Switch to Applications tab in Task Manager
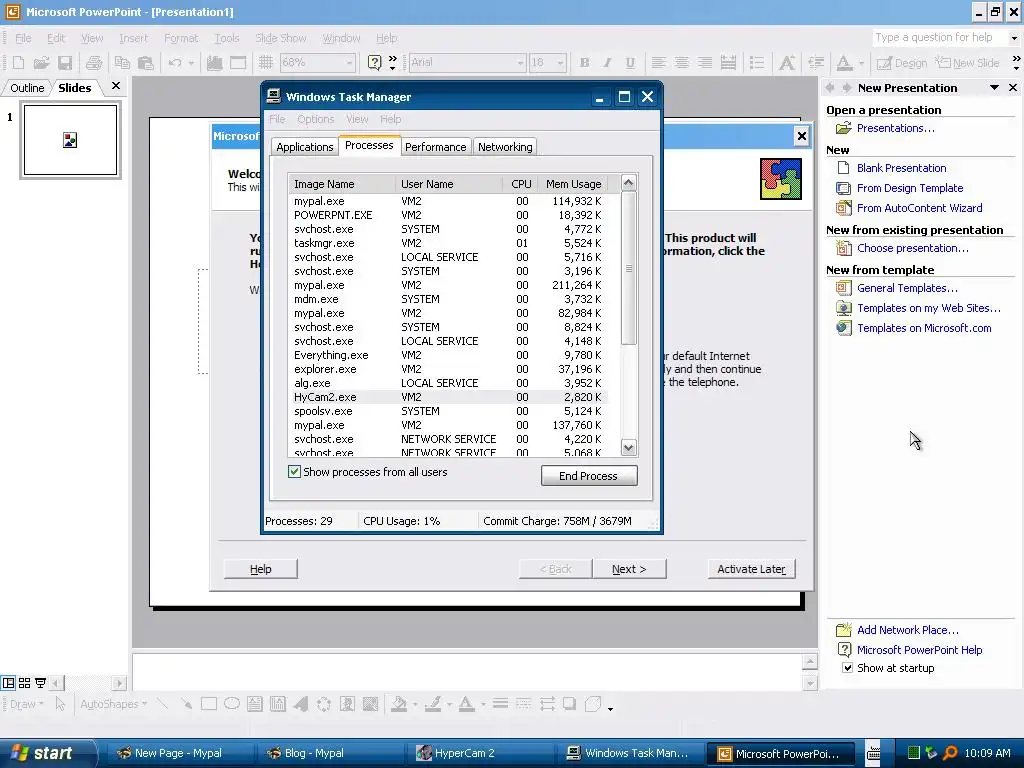Viewport: 1024px width, 768px height. tap(304, 147)
